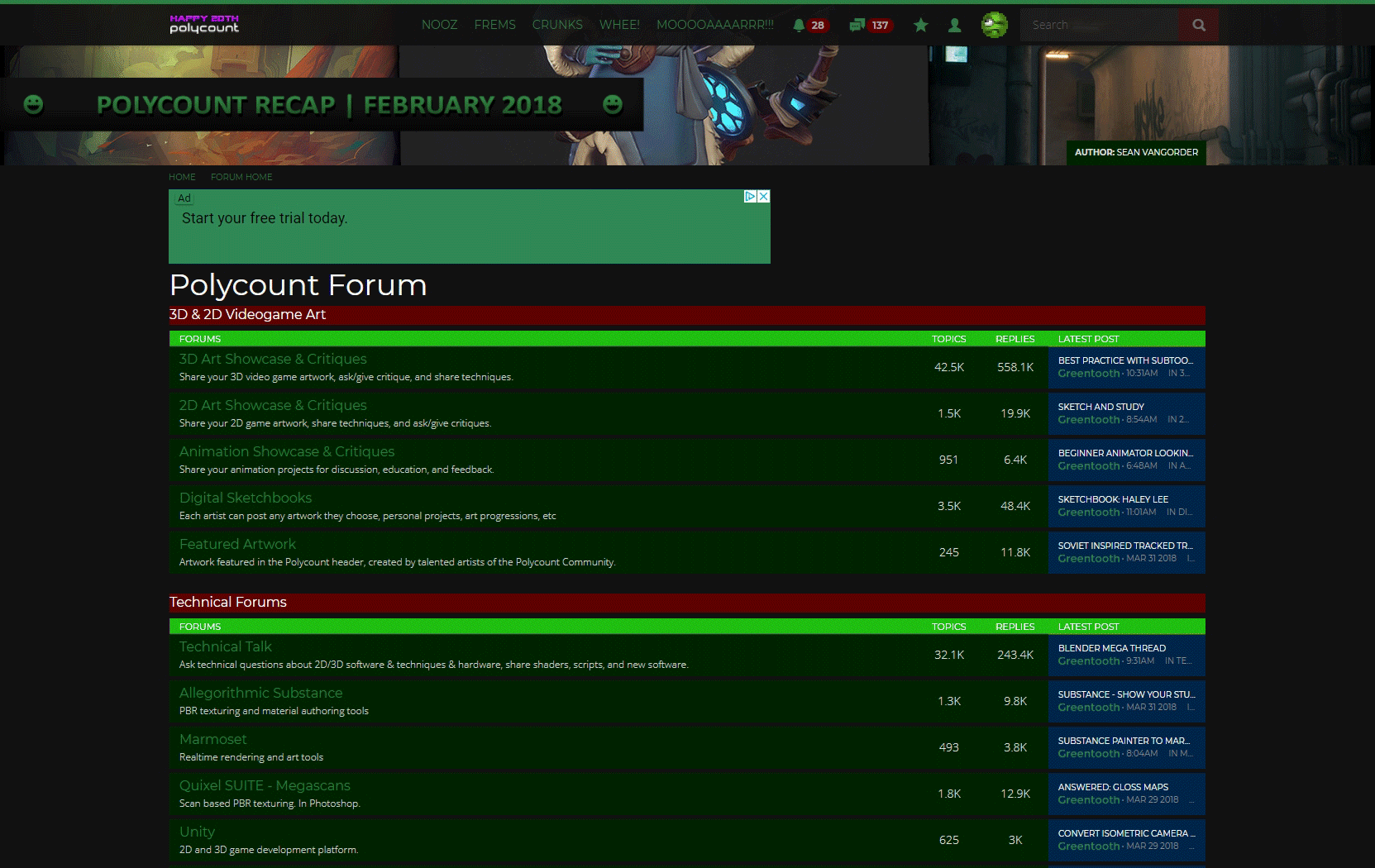Open latest post Convert Isometric Camera...

(1127, 833)
